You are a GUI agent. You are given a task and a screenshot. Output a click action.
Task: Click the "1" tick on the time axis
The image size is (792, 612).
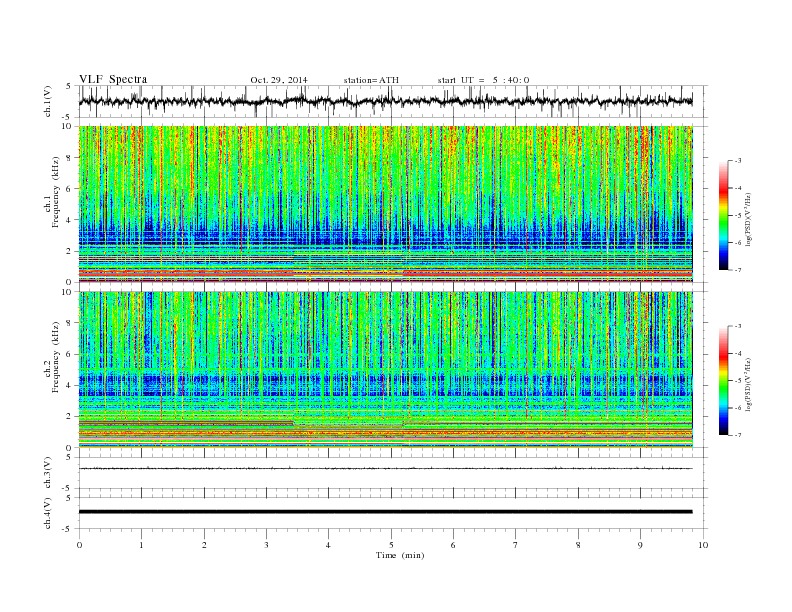coord(141,545)
